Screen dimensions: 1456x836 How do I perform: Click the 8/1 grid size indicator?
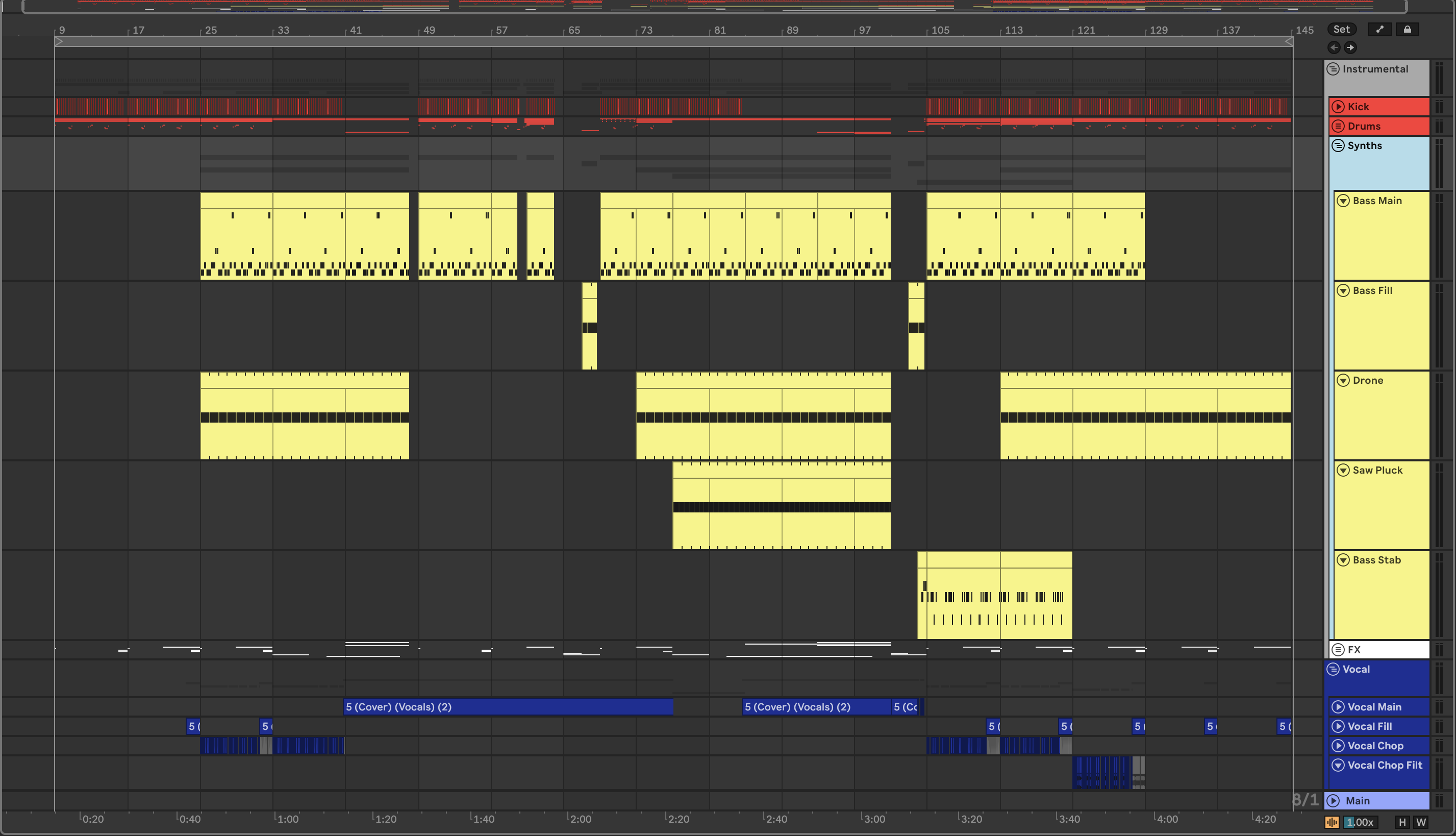pos(1305,799)
